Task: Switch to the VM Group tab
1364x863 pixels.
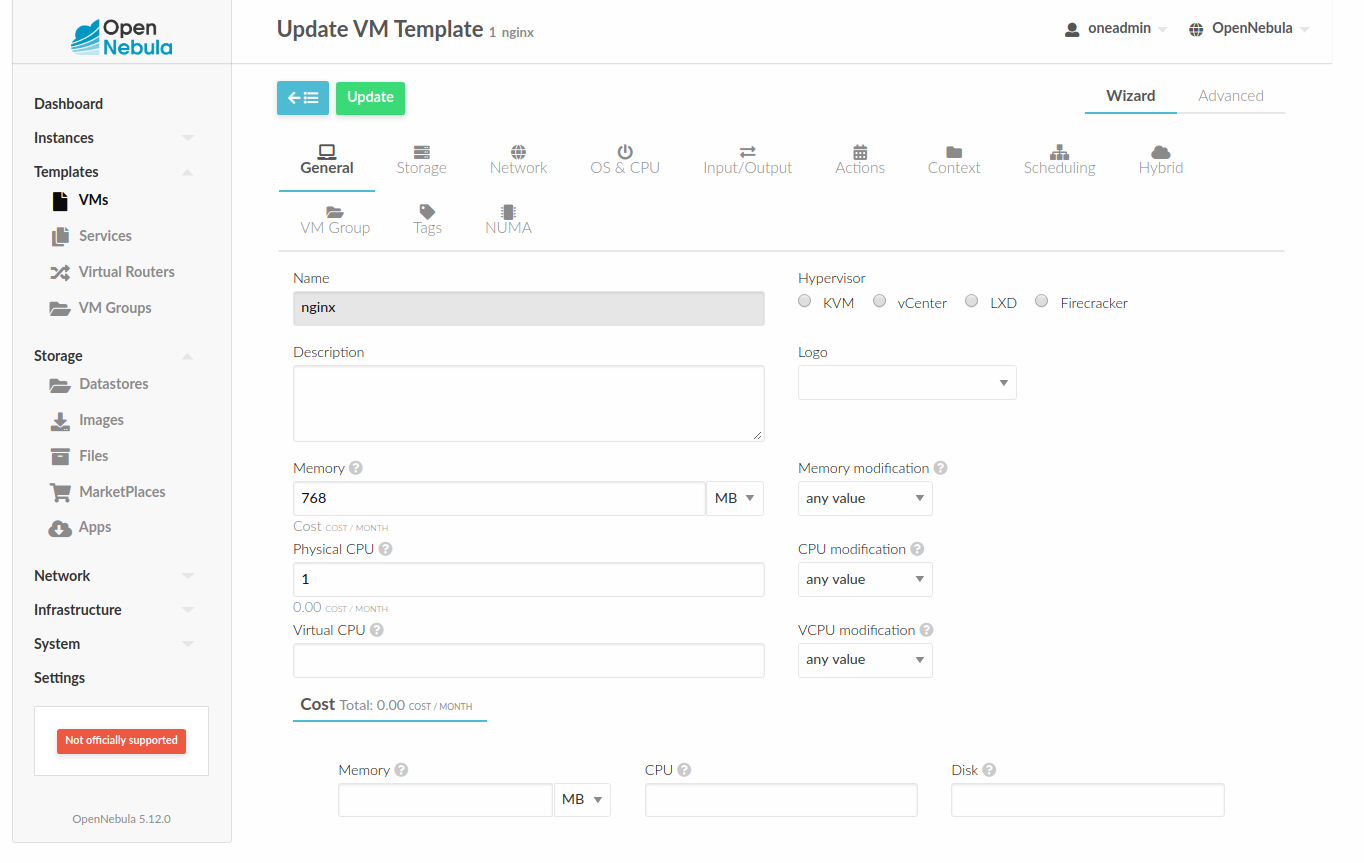Action: coord(335,220)
